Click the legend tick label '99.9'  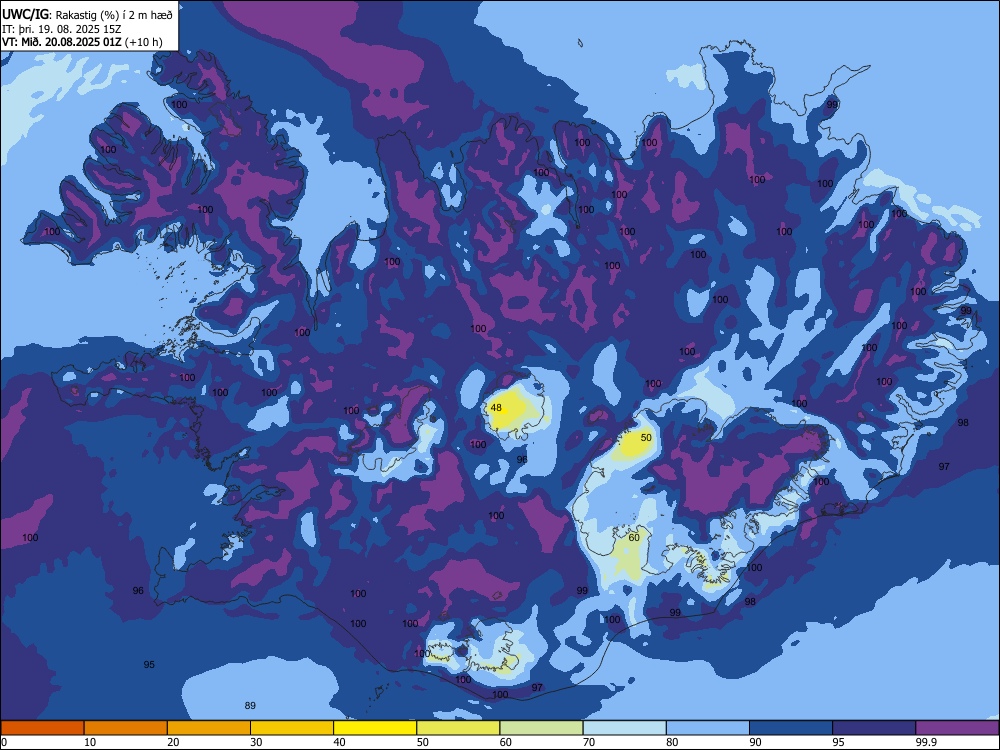(926, 742)
